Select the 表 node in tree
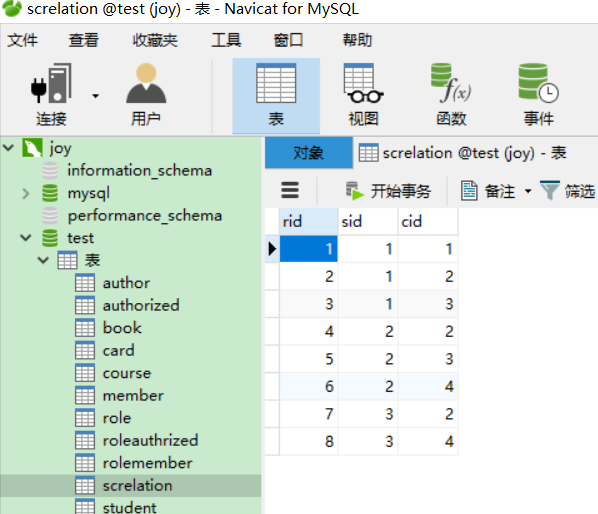Viewport: 598px width, 514px height. [92, 260]
